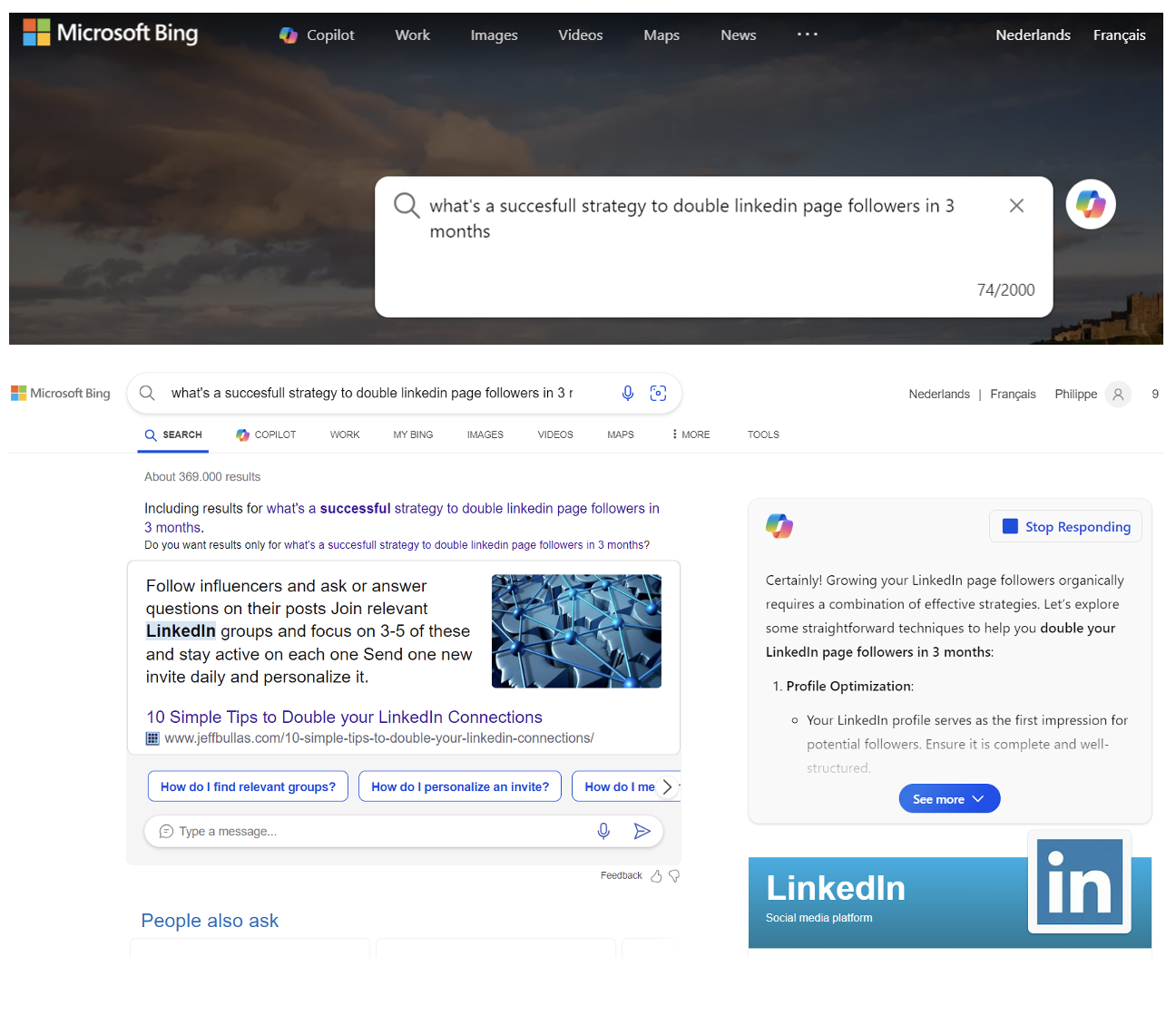Image resolution: width=1176 pixels, height=1025 pixels.
Task: Open '10 Simple Tips to Double your LinkedIn Connections'
Action: [x=344, y=717]
